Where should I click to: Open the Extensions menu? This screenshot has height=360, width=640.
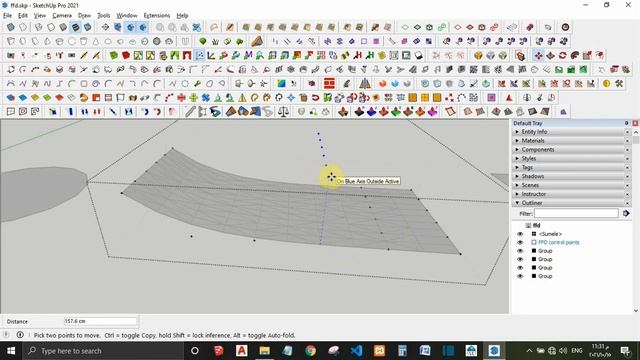click(157, 16)
